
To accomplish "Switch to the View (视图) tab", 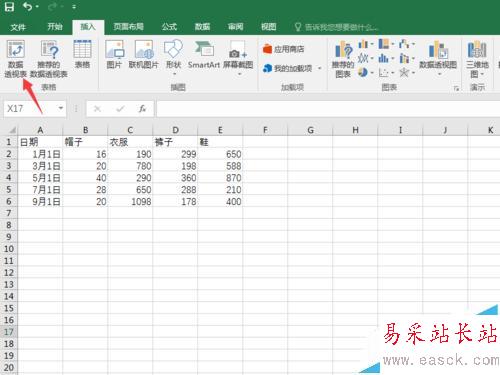I will point(269,27).
